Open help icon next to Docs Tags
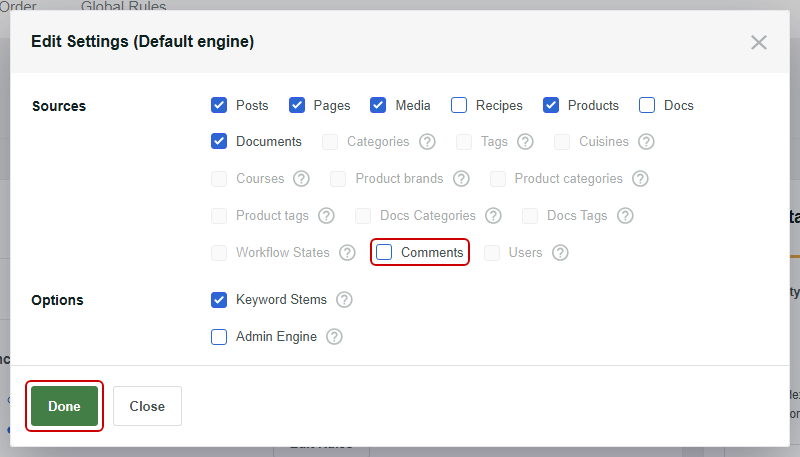Screen dimensions: 800x457 pyautogui.click(x=625, y=215)
